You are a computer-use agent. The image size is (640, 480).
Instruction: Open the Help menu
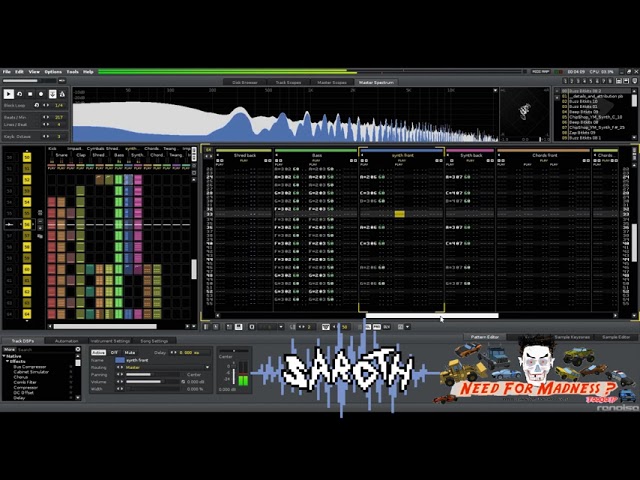click(88, 72)
